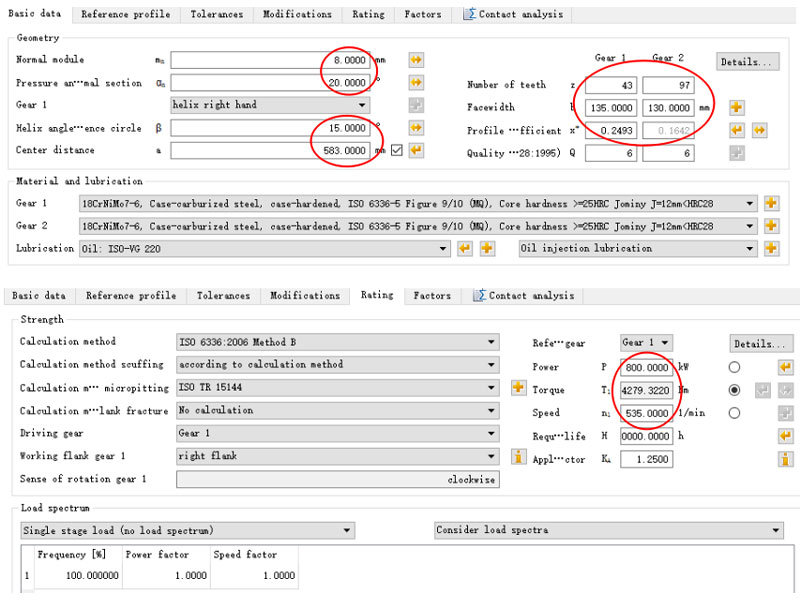Toggle the Center distance checkbox

point(396,150)
